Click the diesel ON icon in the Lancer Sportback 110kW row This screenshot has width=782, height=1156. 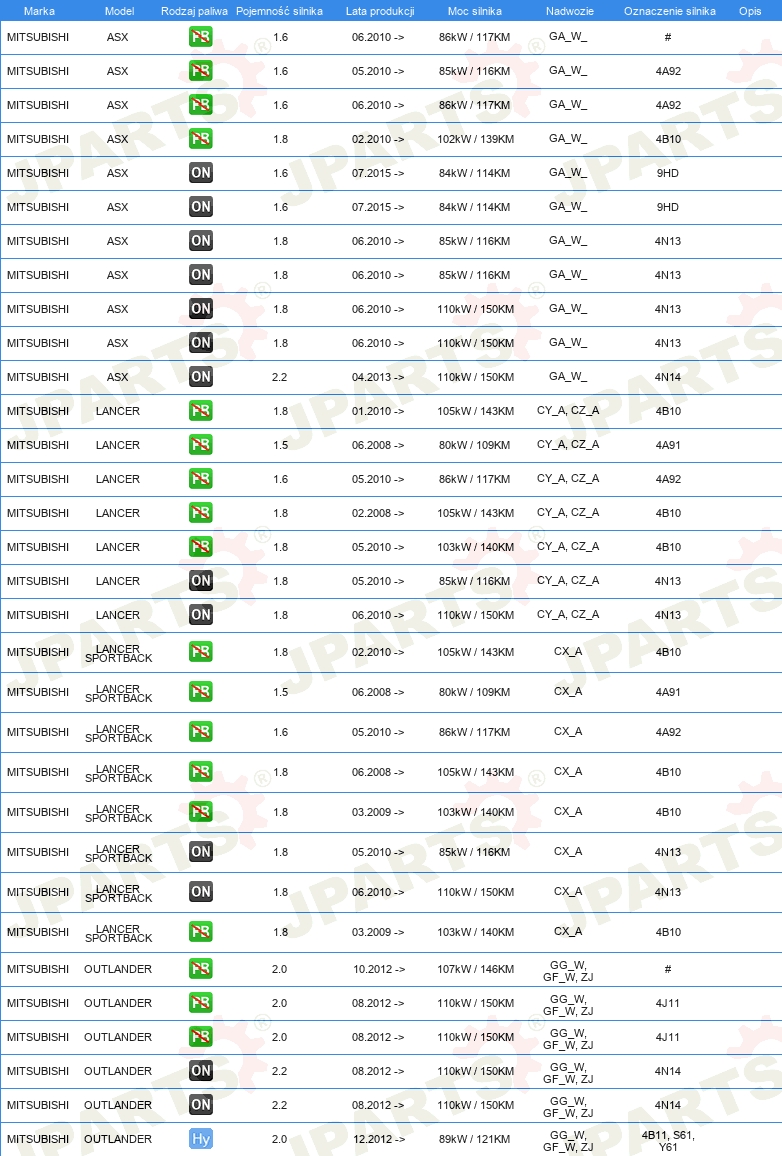click(x=200, y=891)
